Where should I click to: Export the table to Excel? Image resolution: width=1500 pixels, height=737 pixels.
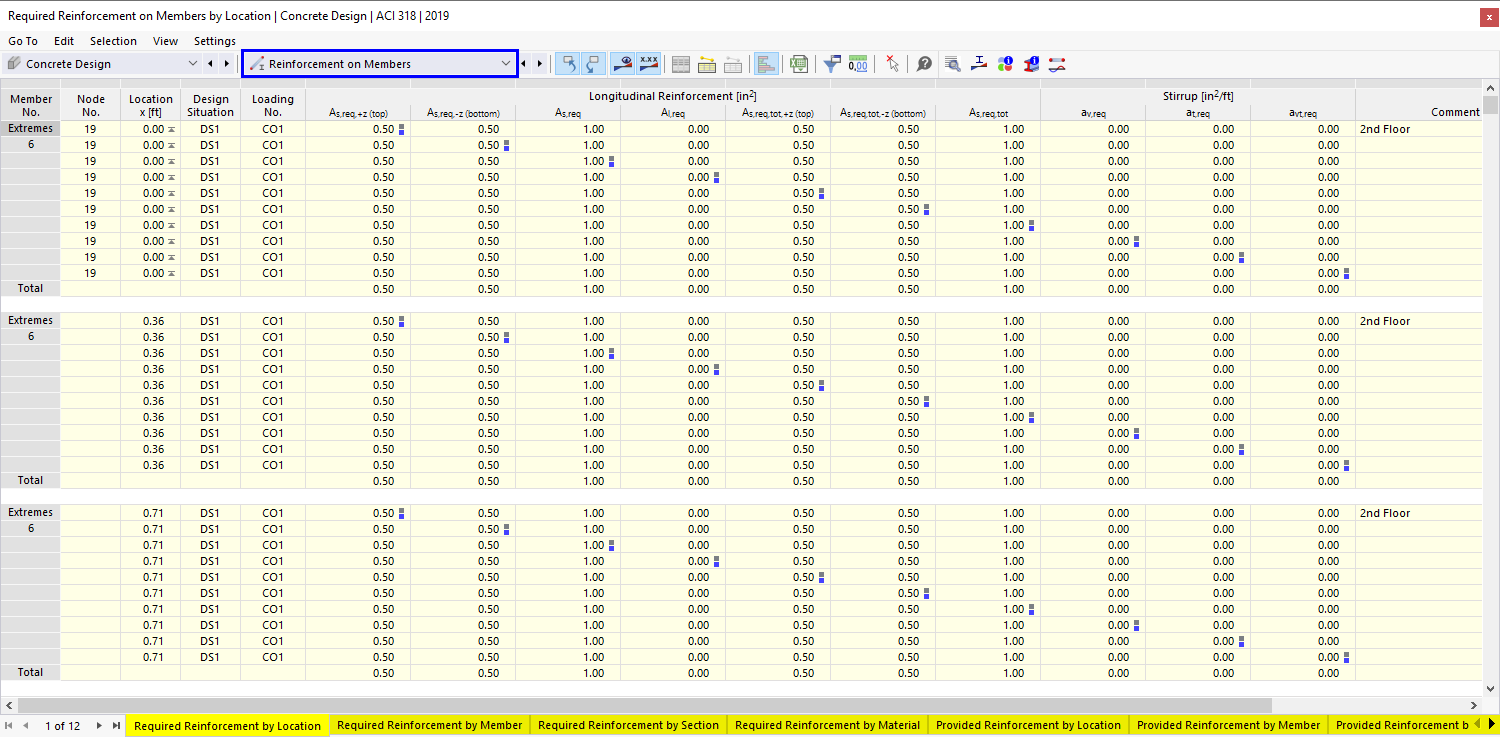(x=798, y=63)
